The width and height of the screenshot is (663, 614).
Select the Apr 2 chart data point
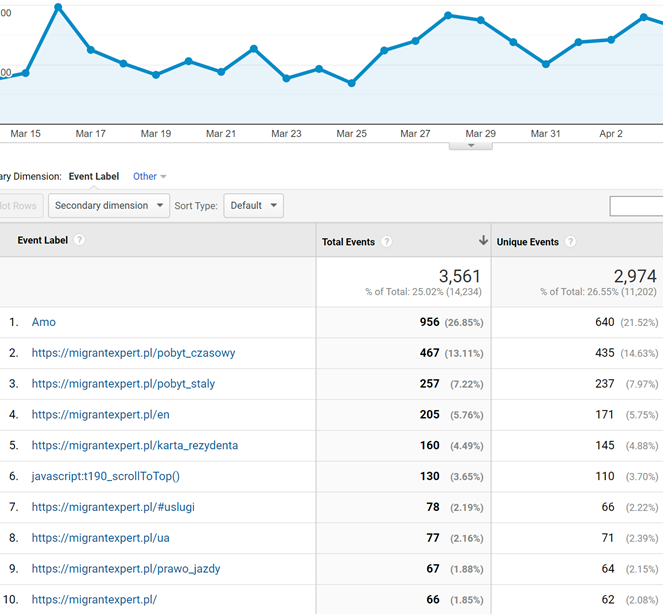pos(611,40)
